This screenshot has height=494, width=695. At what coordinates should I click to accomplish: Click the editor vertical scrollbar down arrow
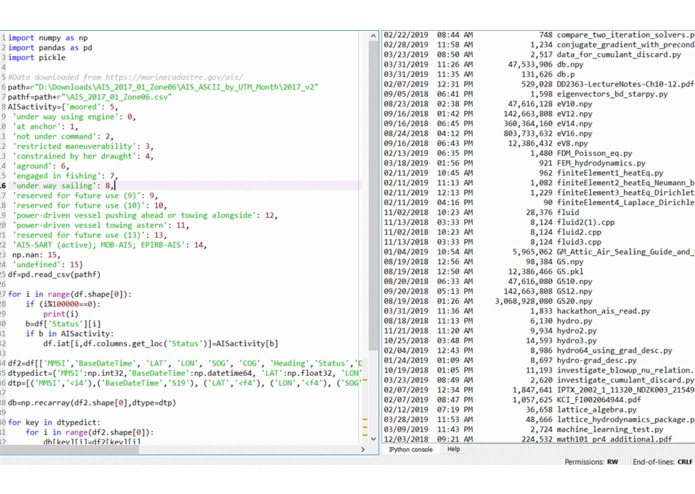[x=373, y=439]
